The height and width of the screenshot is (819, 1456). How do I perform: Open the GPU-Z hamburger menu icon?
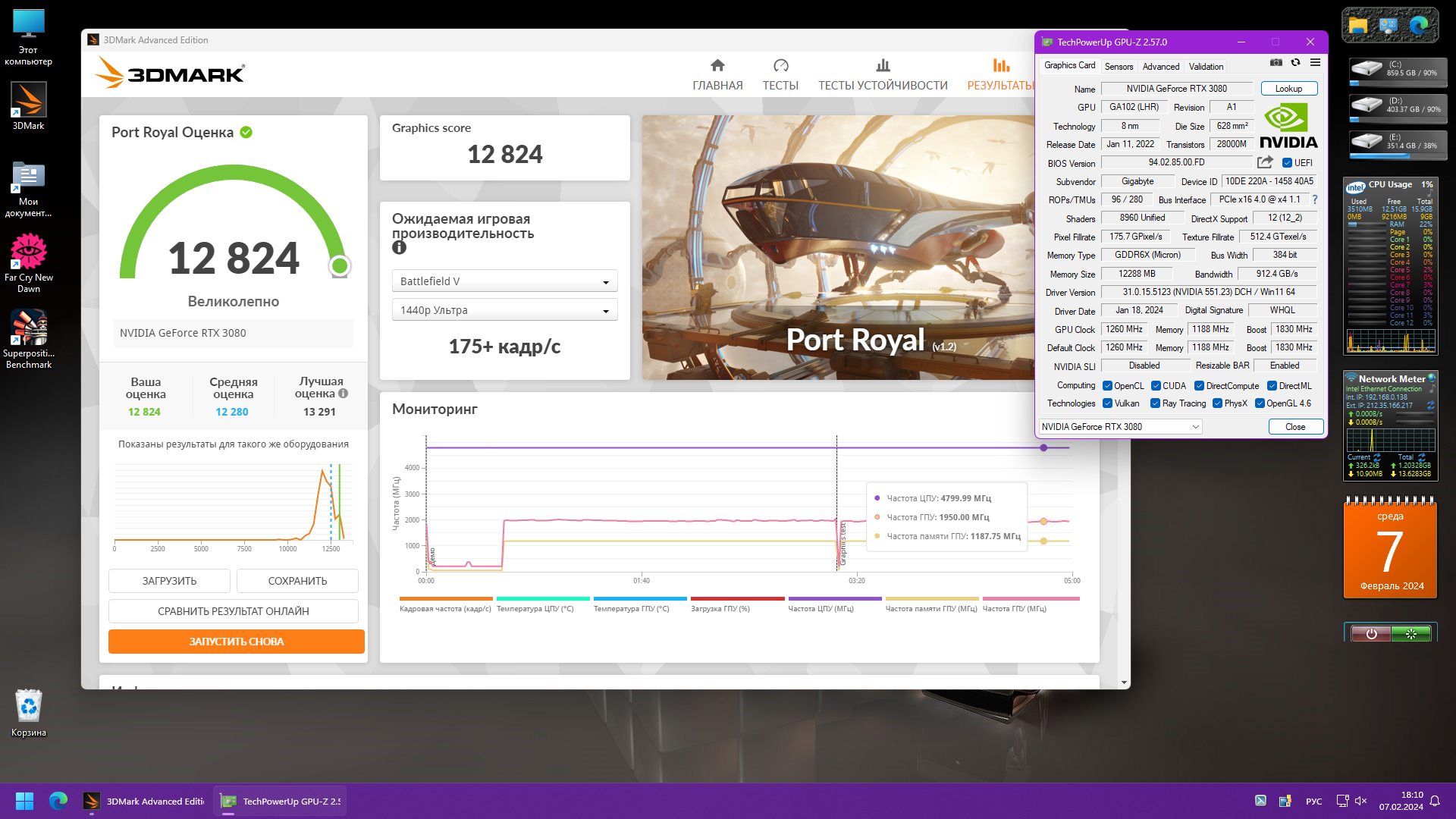point(1315,63)
